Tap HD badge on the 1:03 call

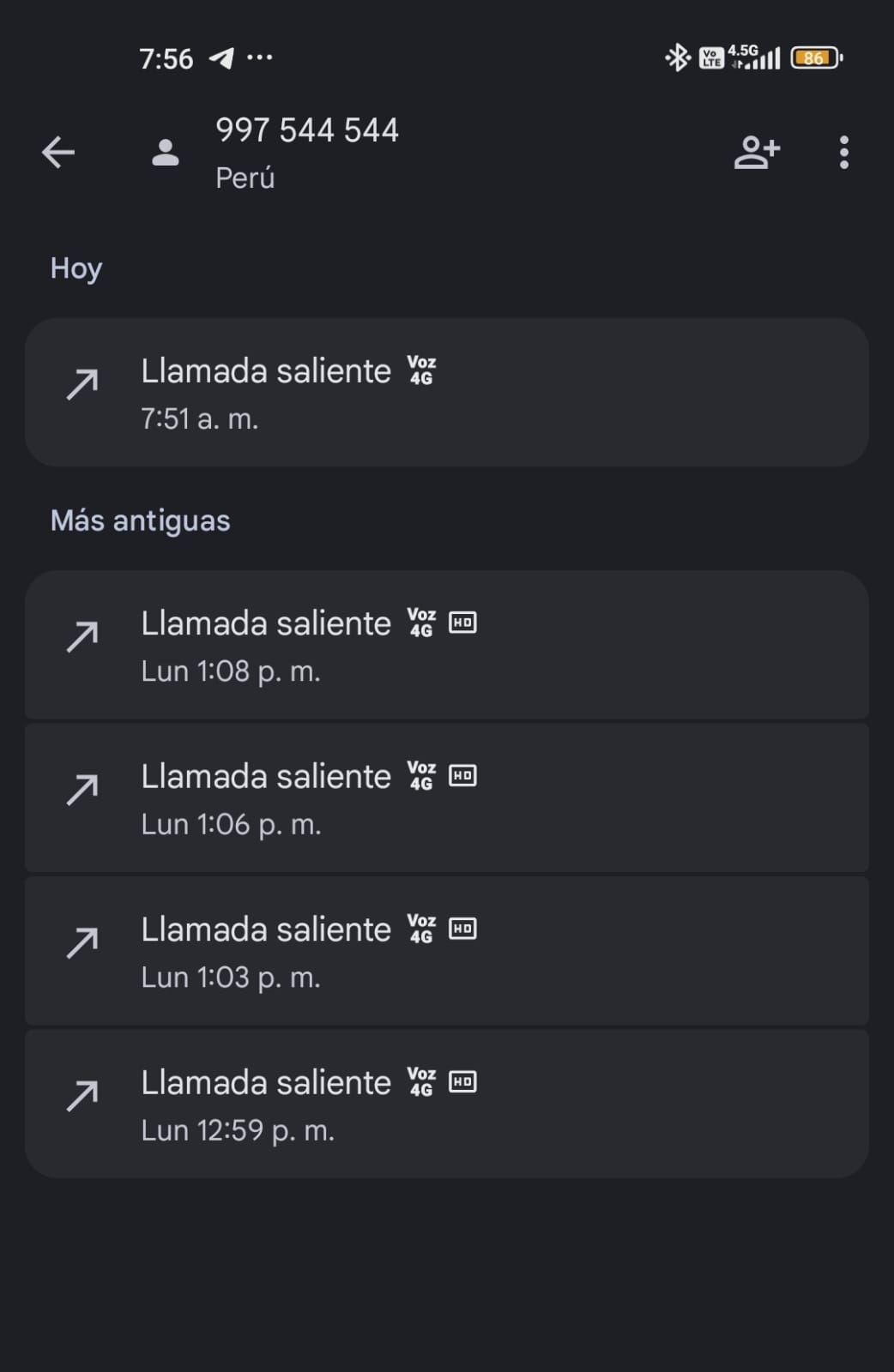(462, 929)
